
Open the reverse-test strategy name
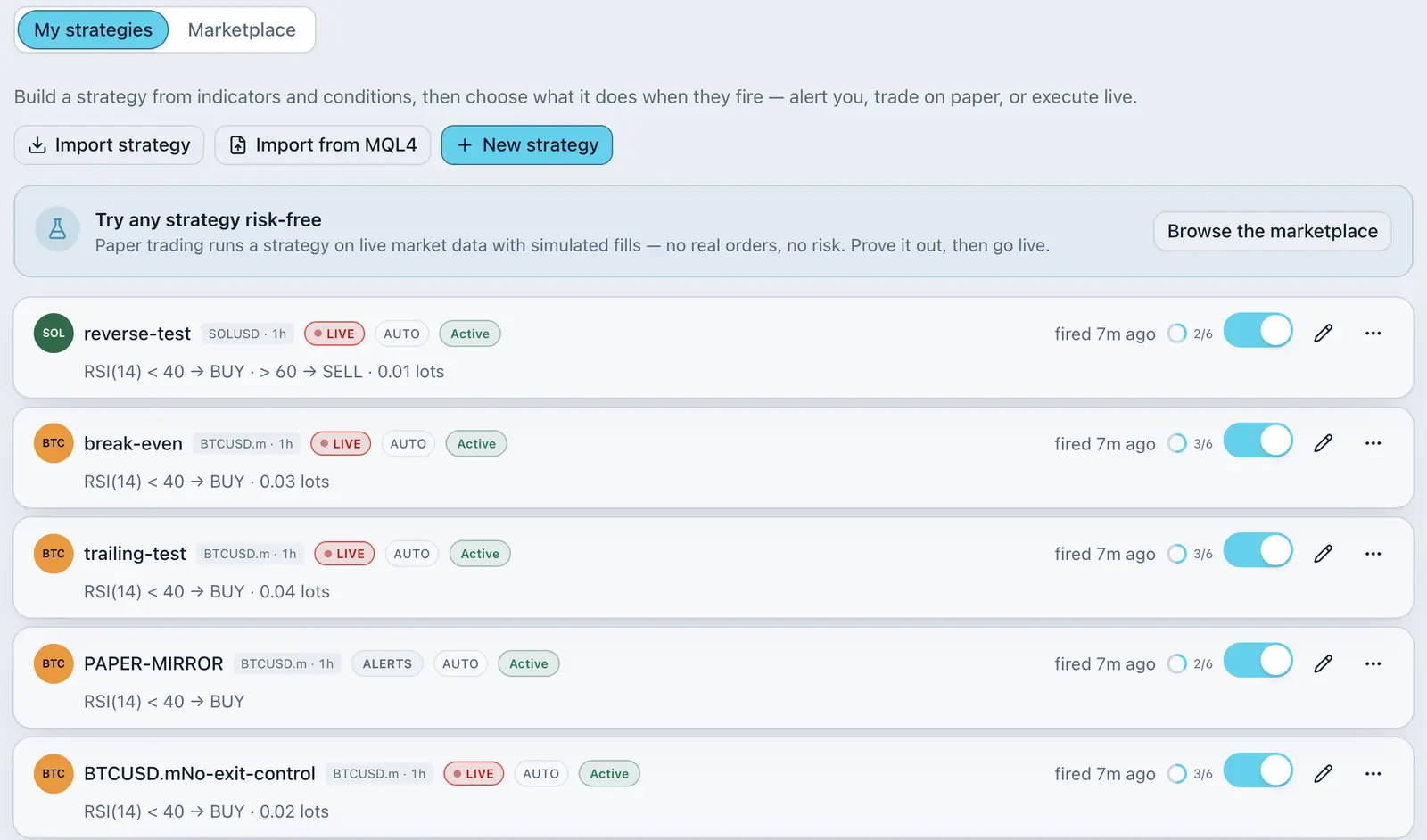[137, 334]
